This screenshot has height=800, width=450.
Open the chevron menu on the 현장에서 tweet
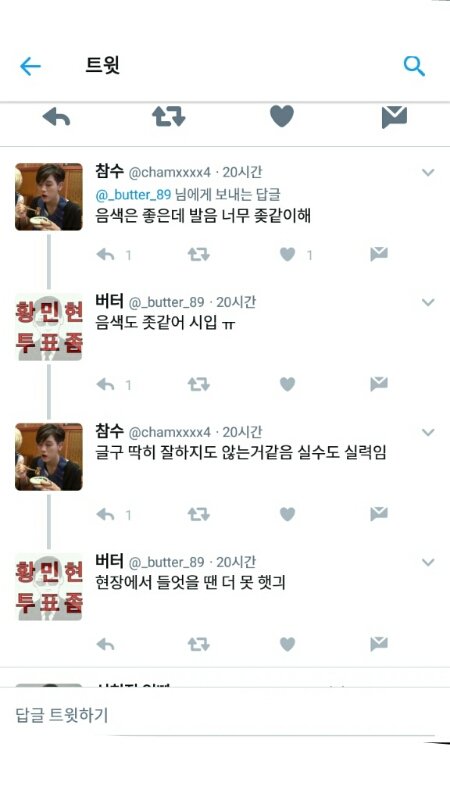(x=428, y=562)
